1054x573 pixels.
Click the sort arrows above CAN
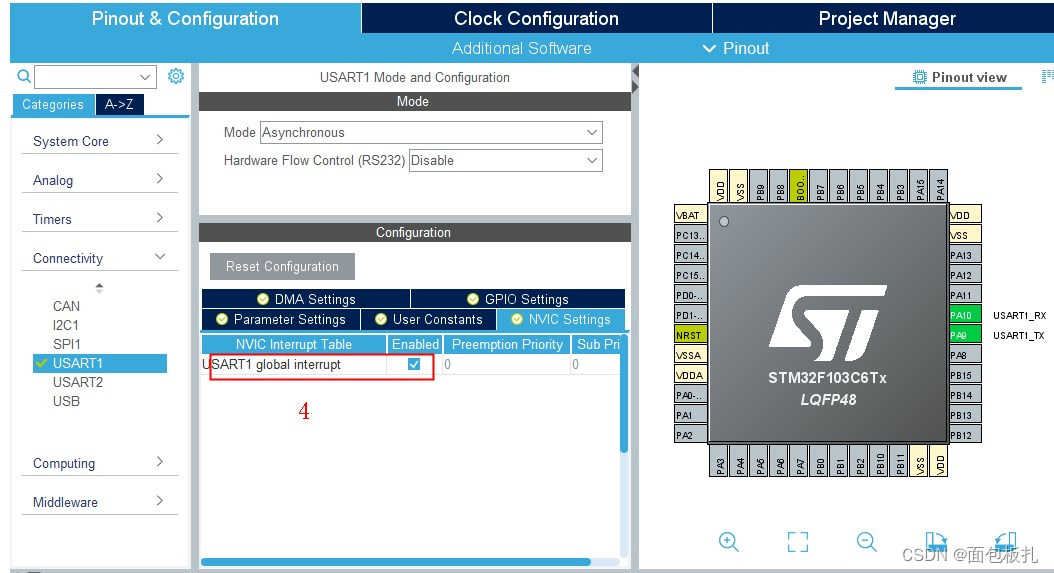pos(99,288)
